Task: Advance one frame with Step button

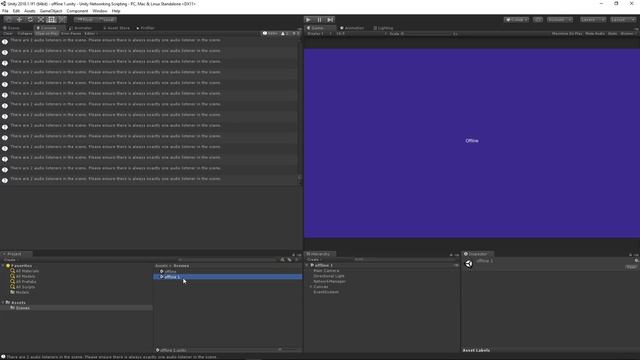Action: [331, 20]
